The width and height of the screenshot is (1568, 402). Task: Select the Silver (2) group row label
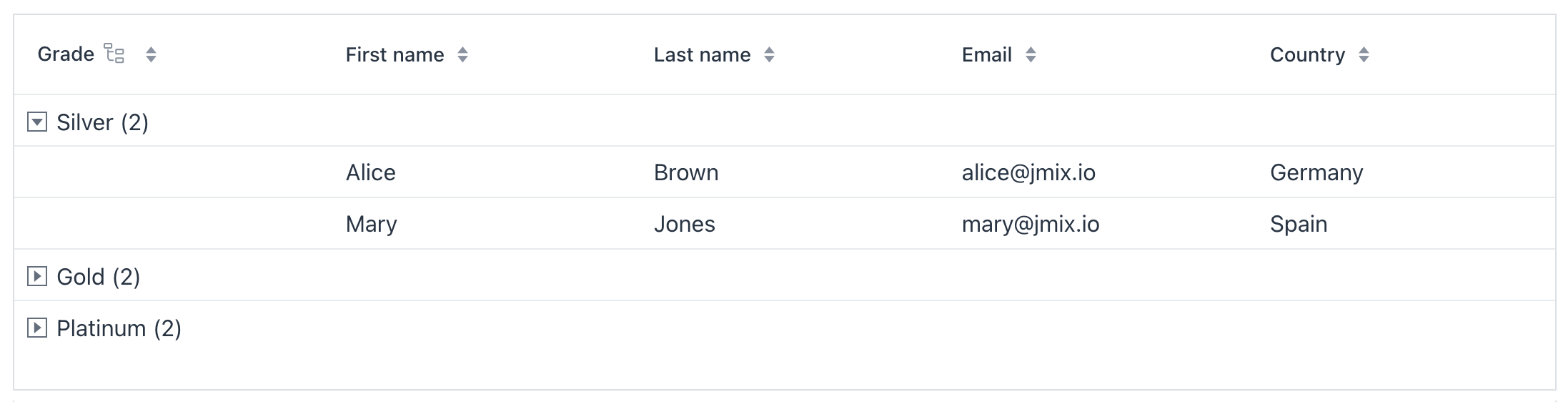[x=102, y=122]
